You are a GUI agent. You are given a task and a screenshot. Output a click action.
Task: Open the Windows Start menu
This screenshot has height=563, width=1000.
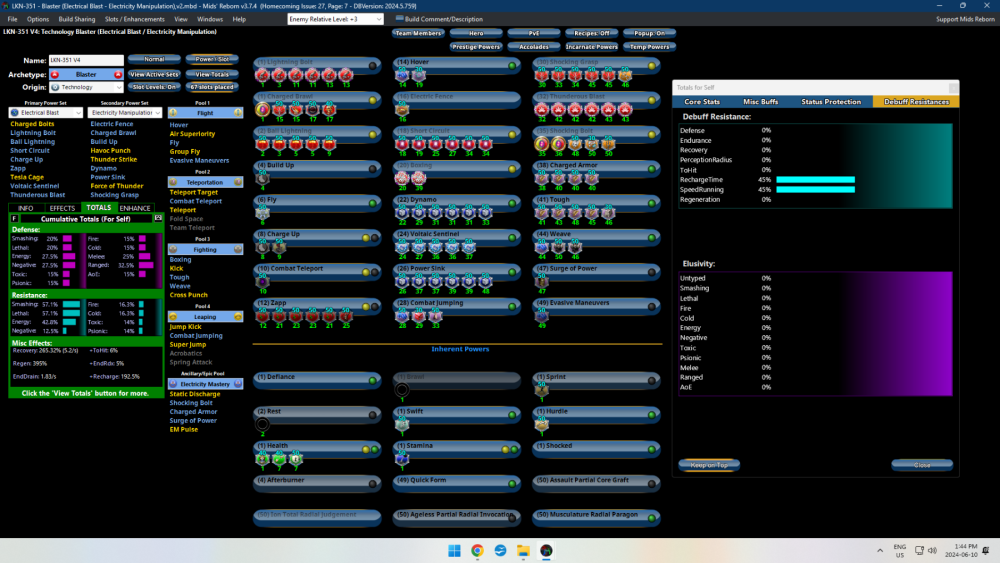(454, 551)
